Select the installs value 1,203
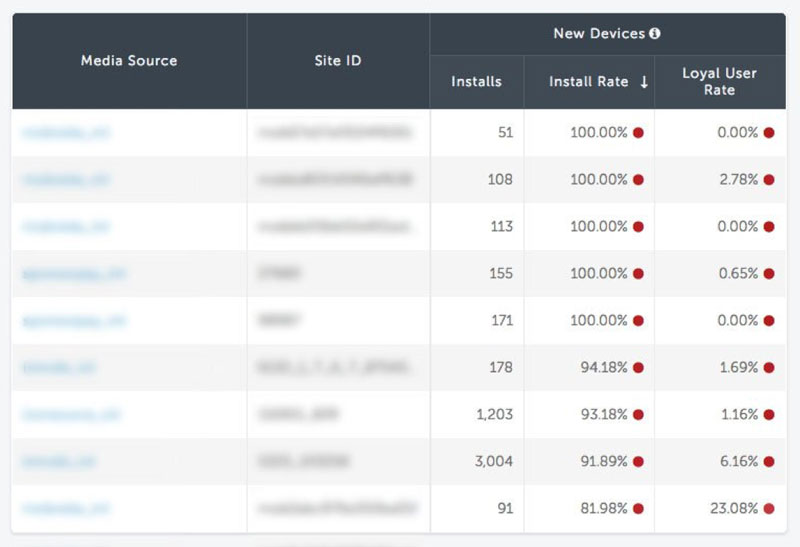The width and height of the screenshot is (800, 547). click(x=494, y=414)
